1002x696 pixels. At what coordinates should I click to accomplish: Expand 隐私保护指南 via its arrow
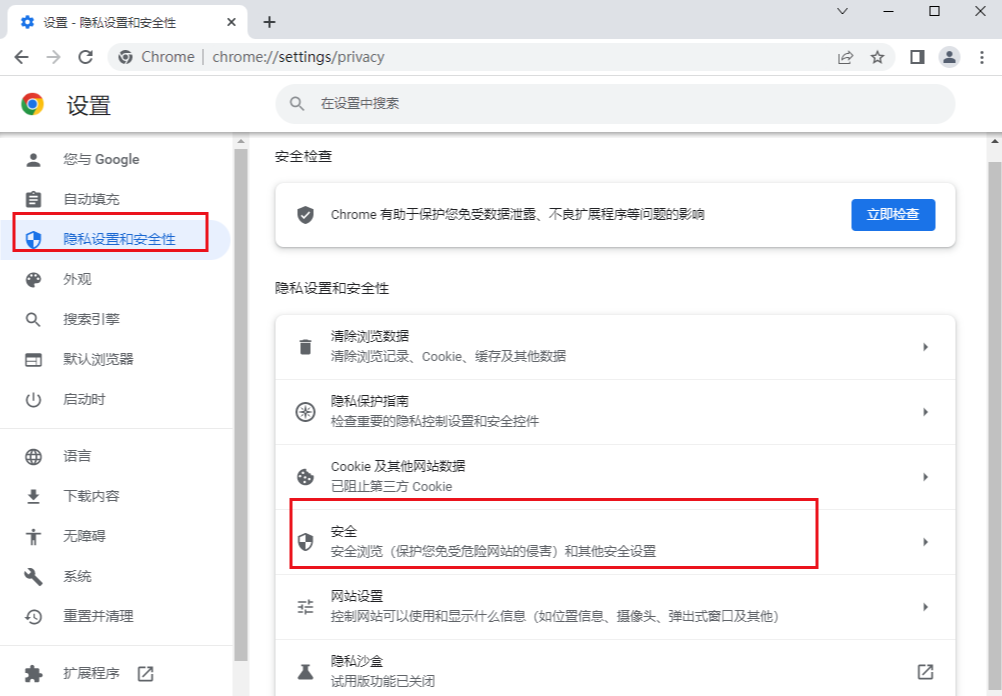925,412
